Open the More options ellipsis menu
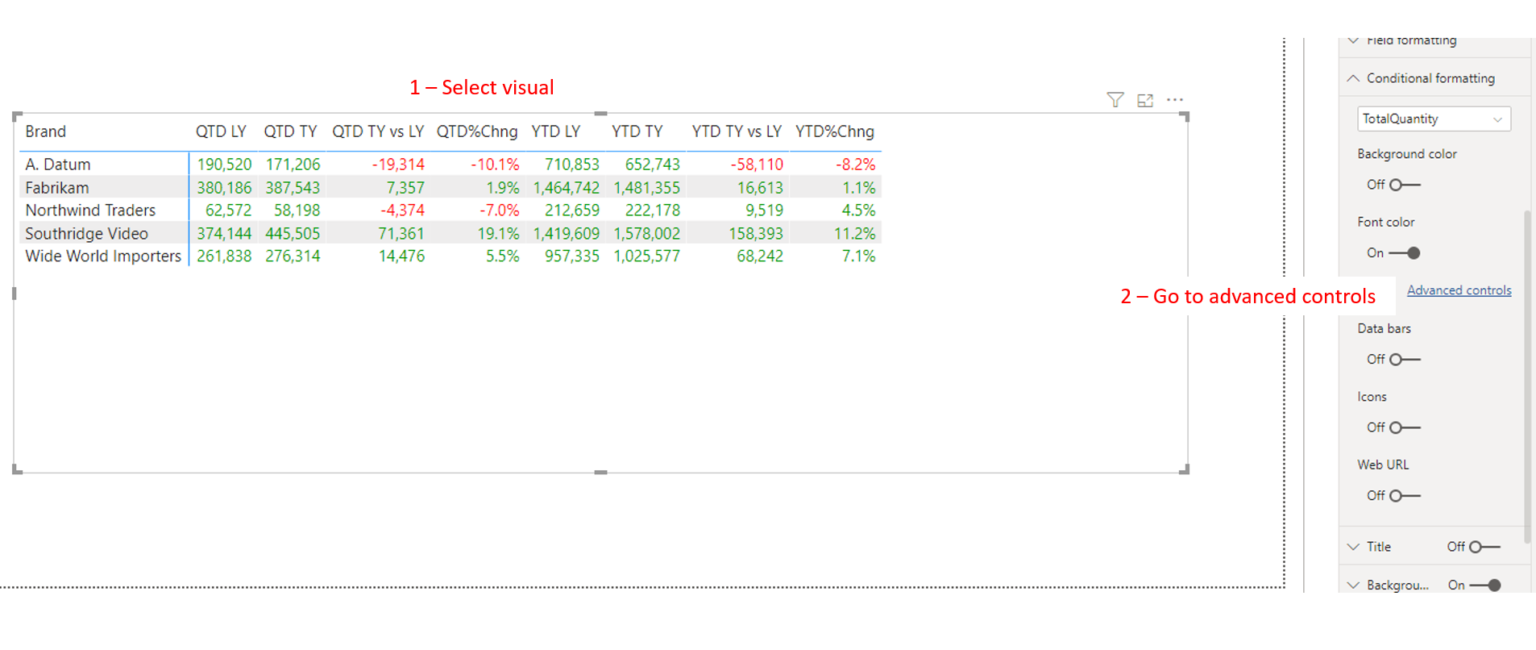Image resolution: width=1536 pixels, height=650 pixels. (1175, 99)
